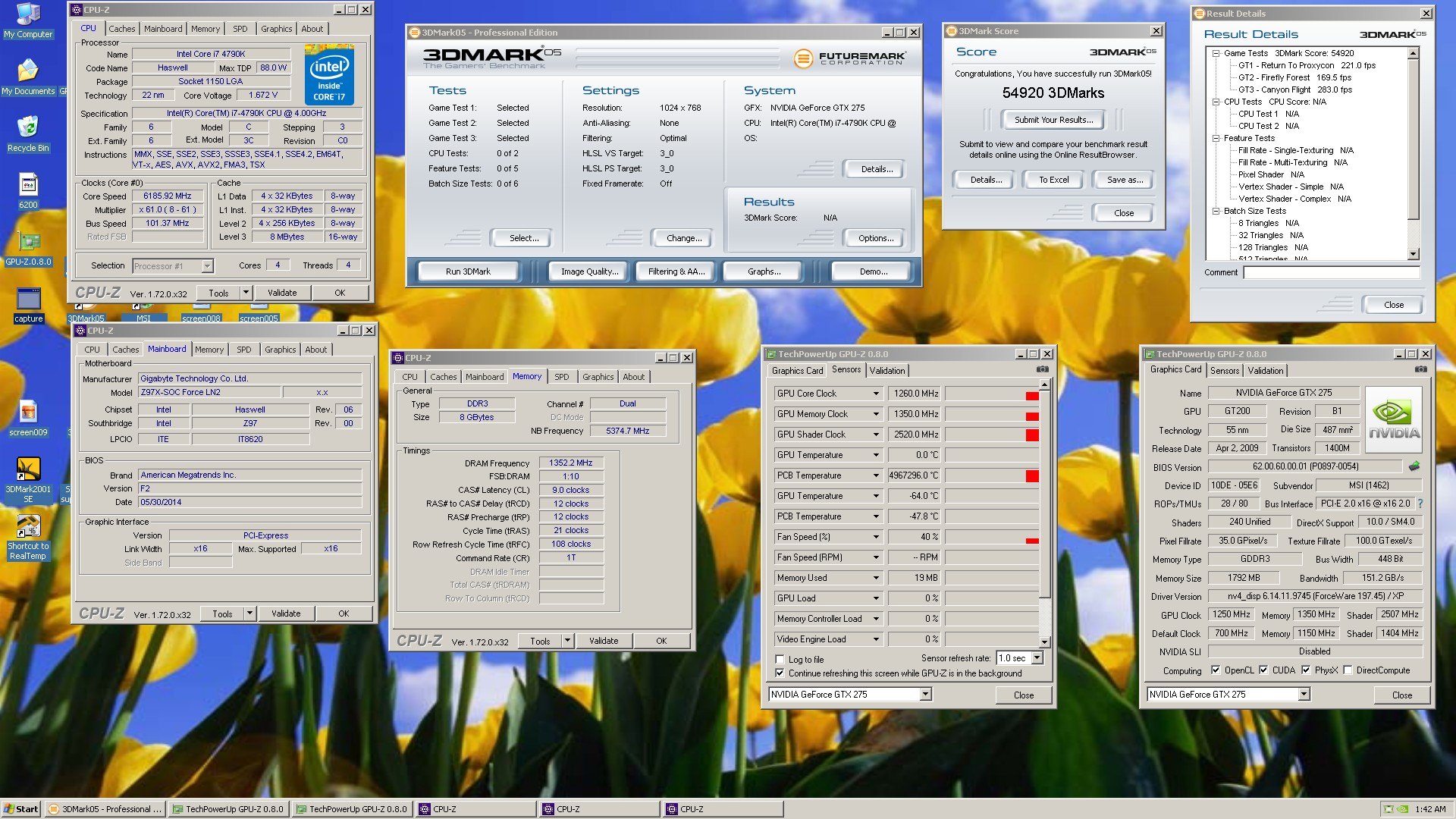The width and height of the screenshot is (1456, 819).
Task: Click the 3DMark05 Run 3DMark button
Action: [x=469, y=271]
